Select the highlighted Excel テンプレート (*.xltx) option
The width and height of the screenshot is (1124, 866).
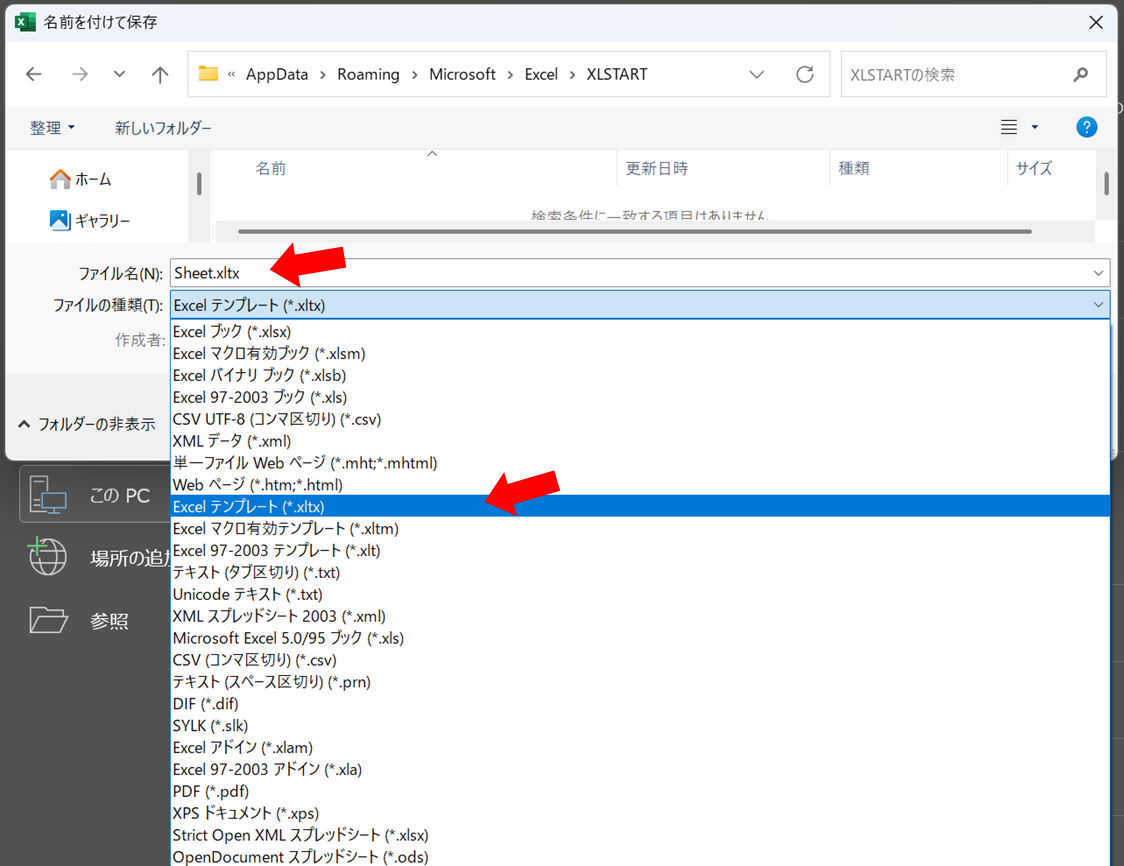click(639, 506)
